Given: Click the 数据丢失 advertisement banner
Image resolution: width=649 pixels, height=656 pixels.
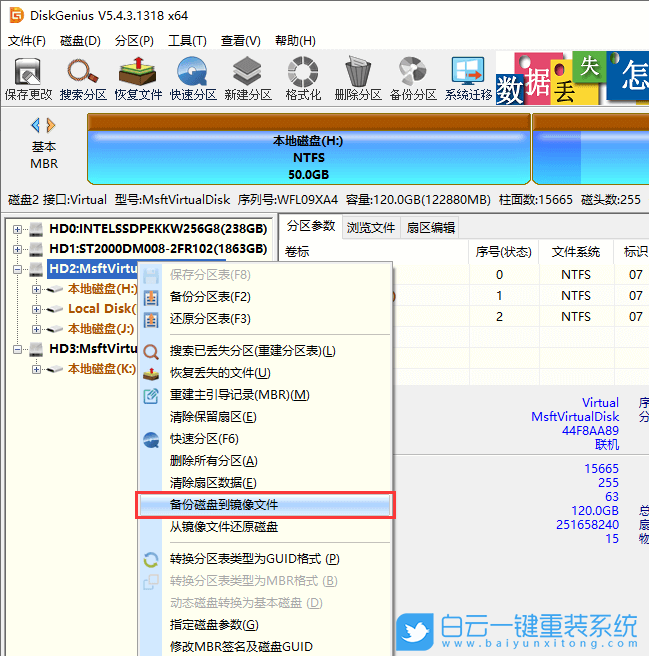Looking at the screenshot, I should click(x=572, y=78).
